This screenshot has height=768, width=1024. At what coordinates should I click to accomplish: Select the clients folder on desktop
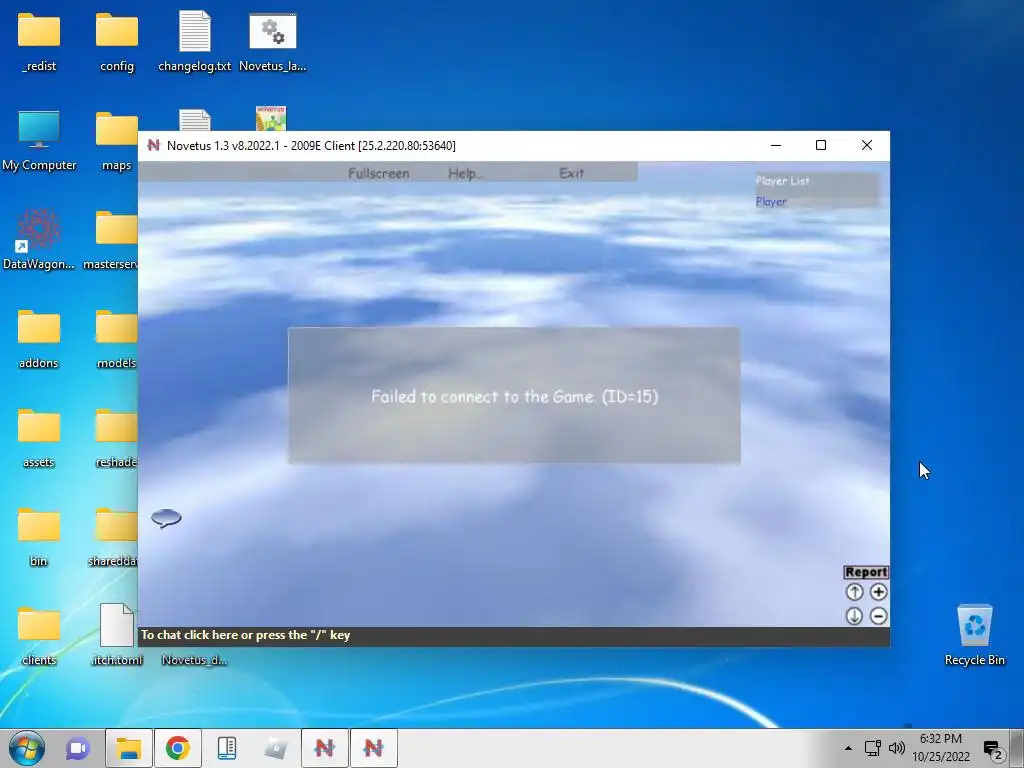[39, 636]
